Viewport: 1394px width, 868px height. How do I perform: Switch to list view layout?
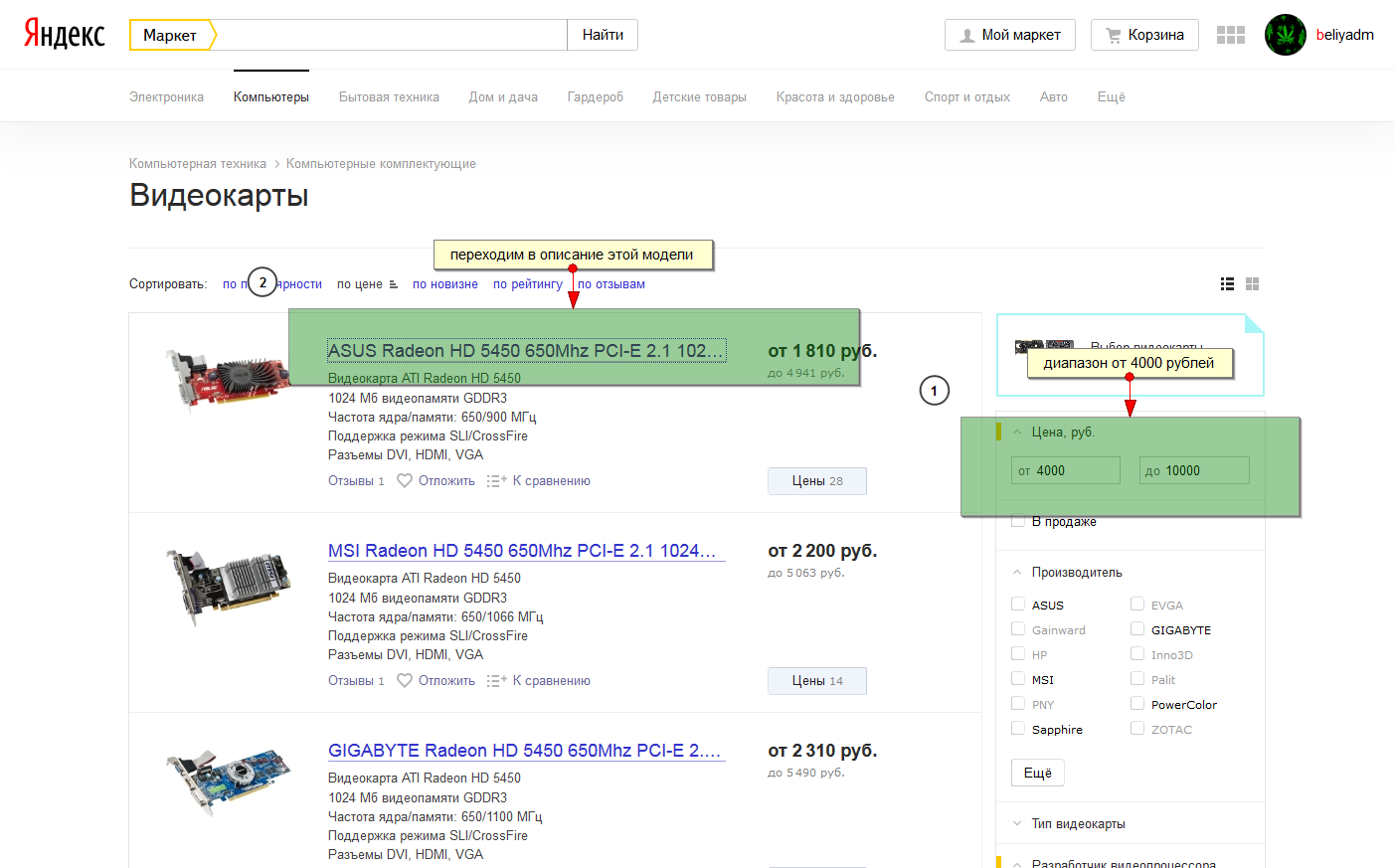[1228, 284]
